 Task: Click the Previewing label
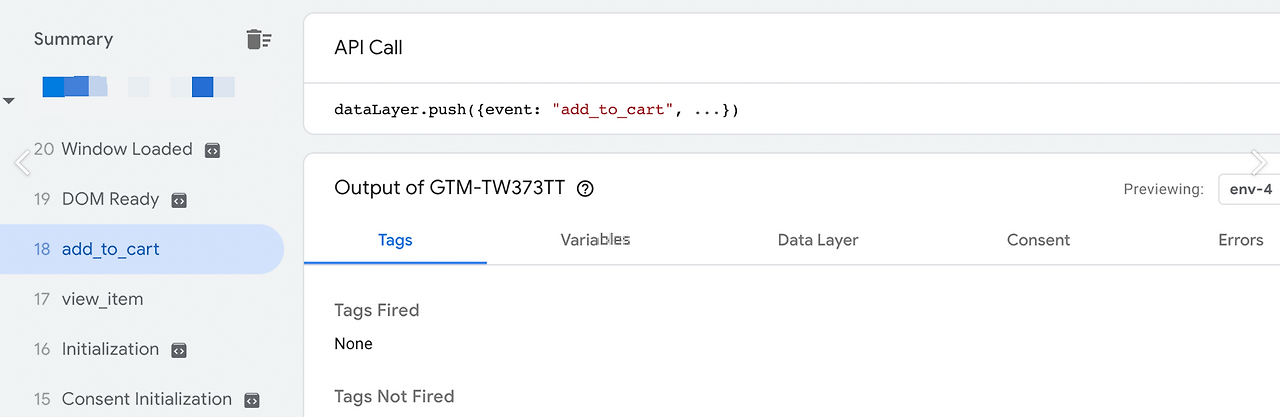tap(1163, 189)
